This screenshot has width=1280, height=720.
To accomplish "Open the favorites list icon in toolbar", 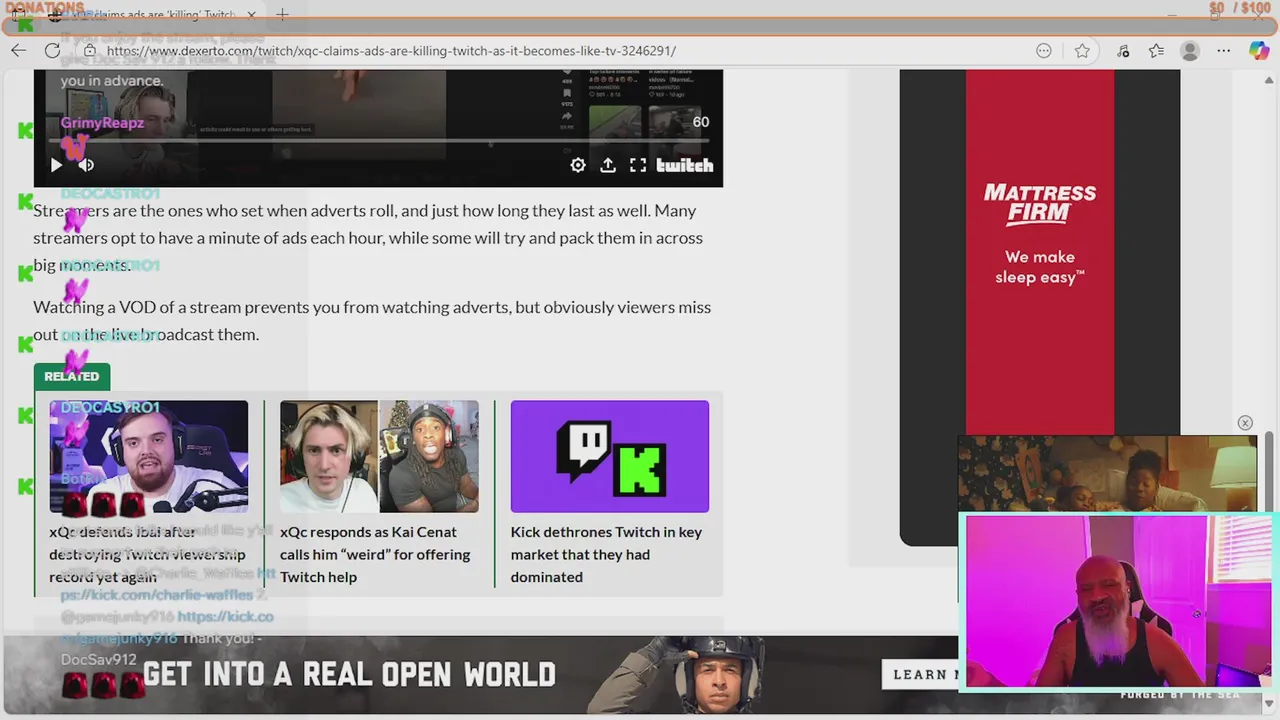I will pos(1157,50).
